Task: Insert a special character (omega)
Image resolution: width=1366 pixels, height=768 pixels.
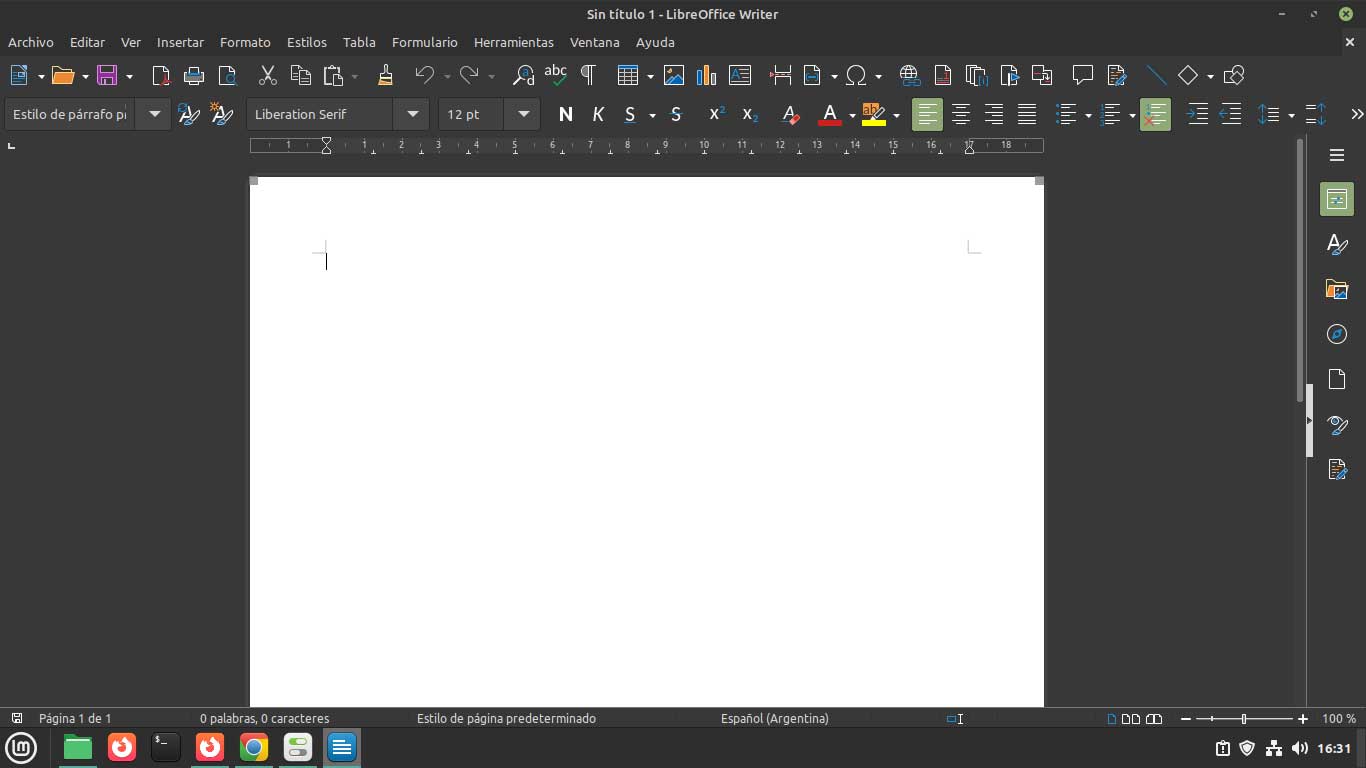Action: tap(856, 75)
